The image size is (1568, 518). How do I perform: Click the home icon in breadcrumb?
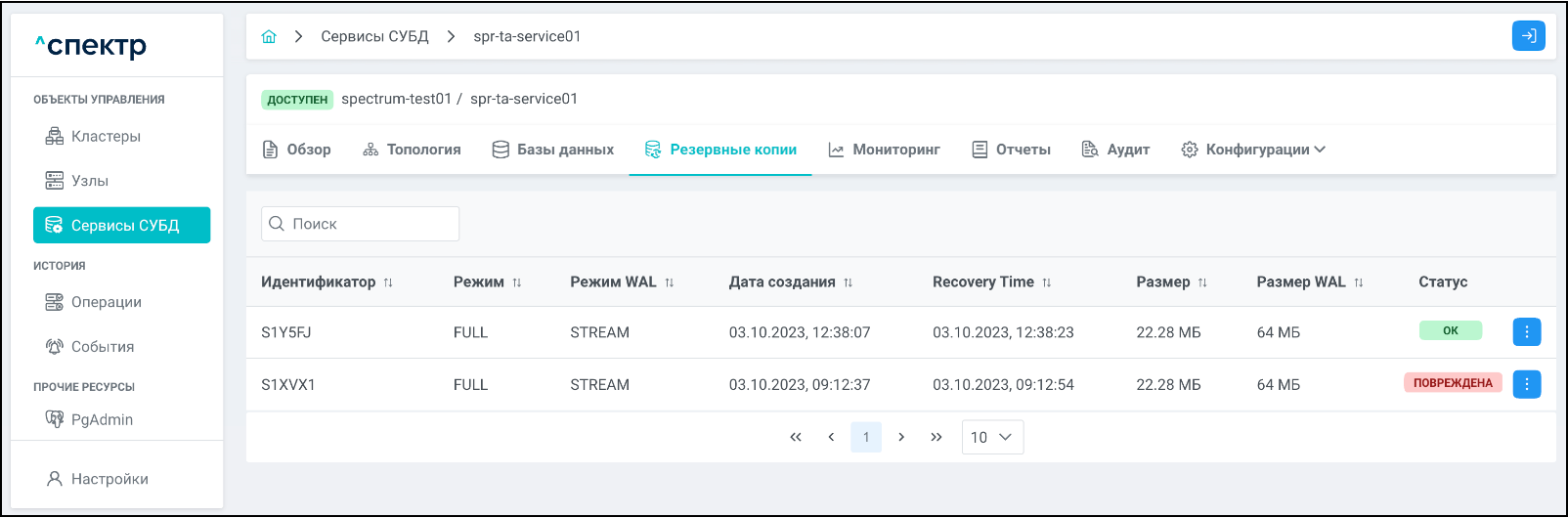pyautogui.click(x=269, y=37)
